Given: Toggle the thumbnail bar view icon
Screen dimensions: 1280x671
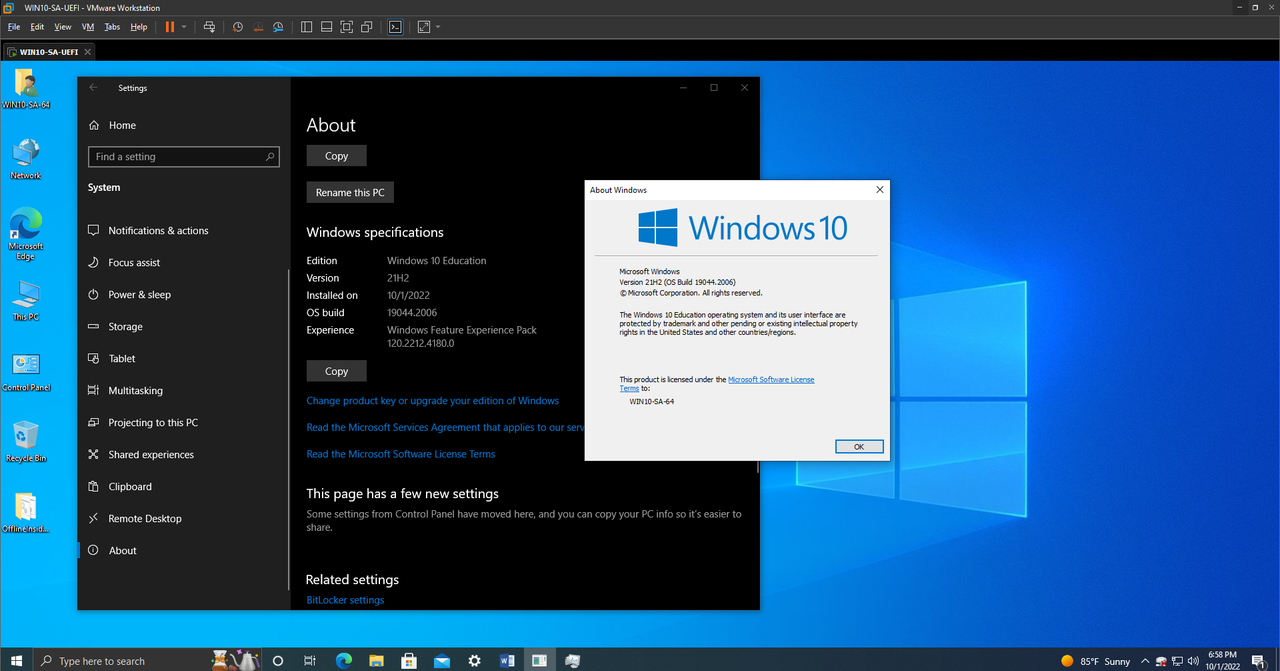Looking at the screenshot, I should click(326, 27).
